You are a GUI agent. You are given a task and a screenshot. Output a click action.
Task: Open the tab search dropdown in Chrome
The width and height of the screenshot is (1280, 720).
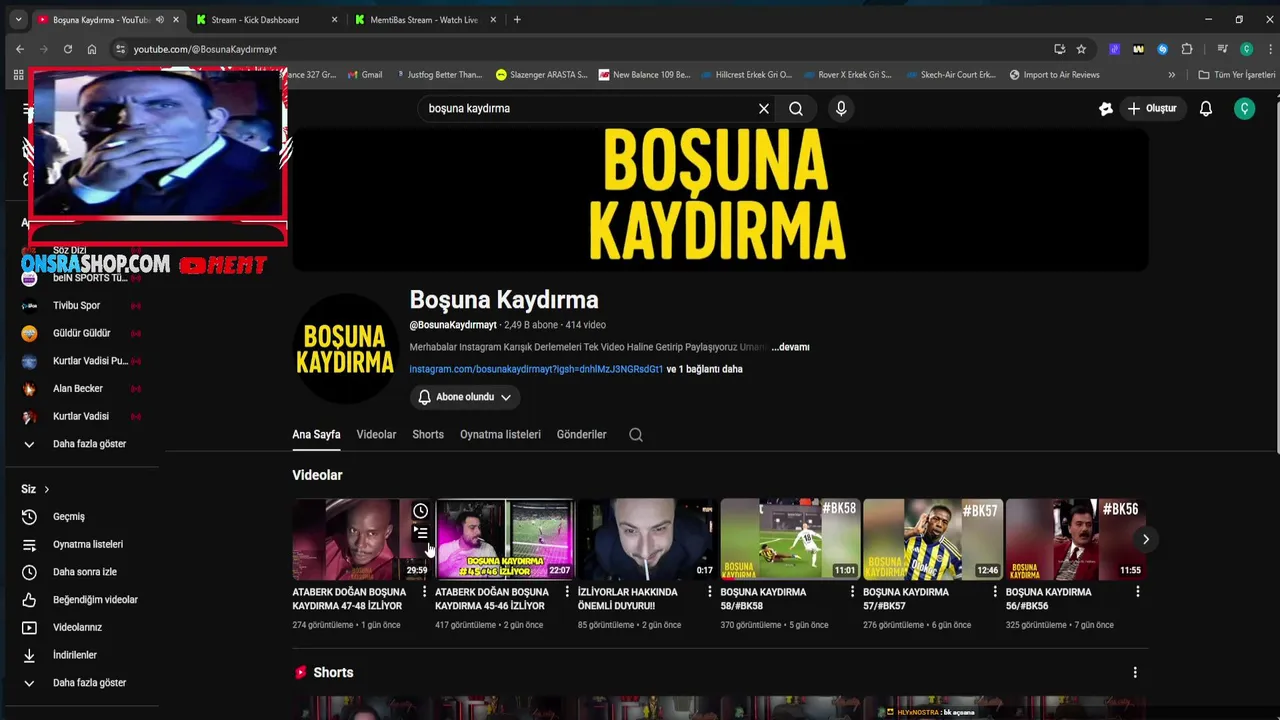(x=18, y=19)
